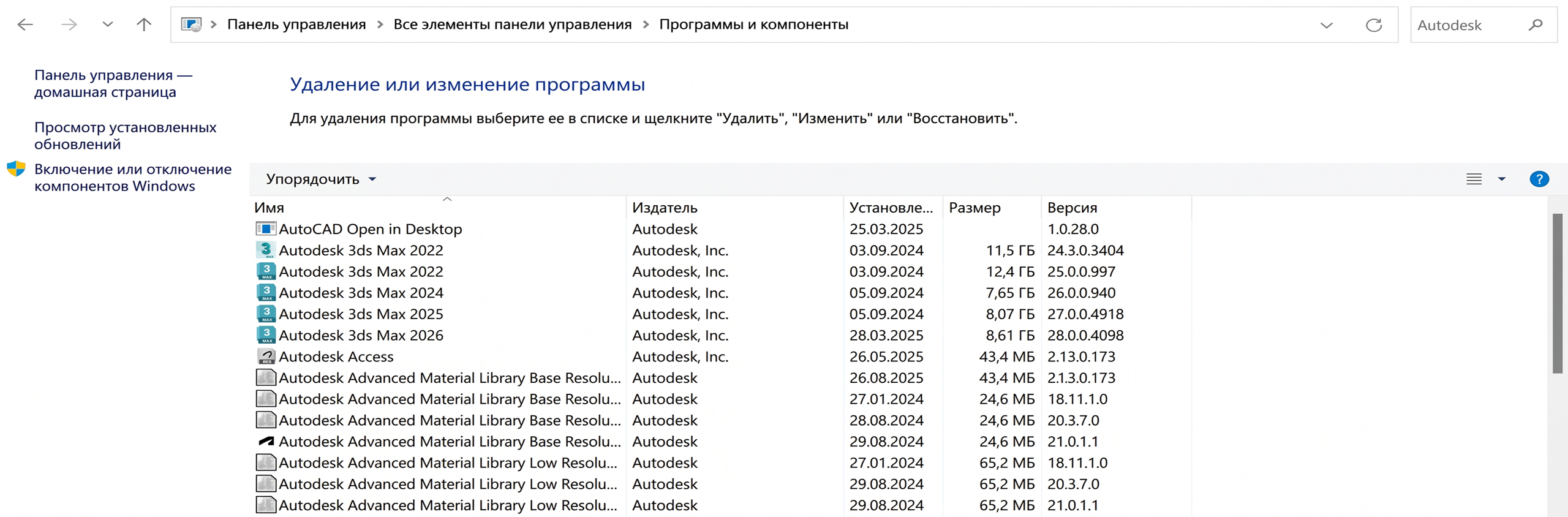
Task: Open 'Панель управления' breadcrumb
Action: point(296,25)
